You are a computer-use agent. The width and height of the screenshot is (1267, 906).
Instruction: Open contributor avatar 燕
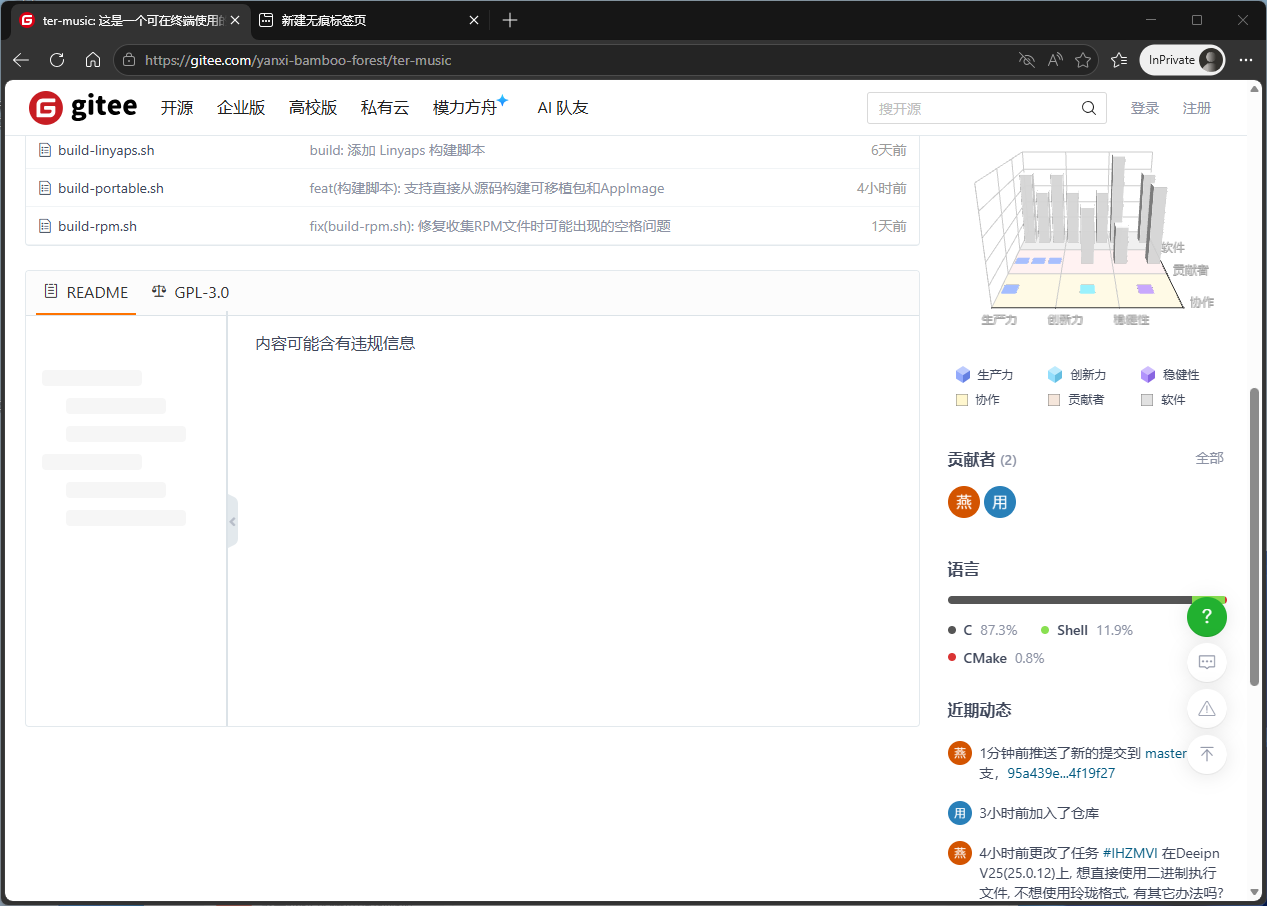963,502
